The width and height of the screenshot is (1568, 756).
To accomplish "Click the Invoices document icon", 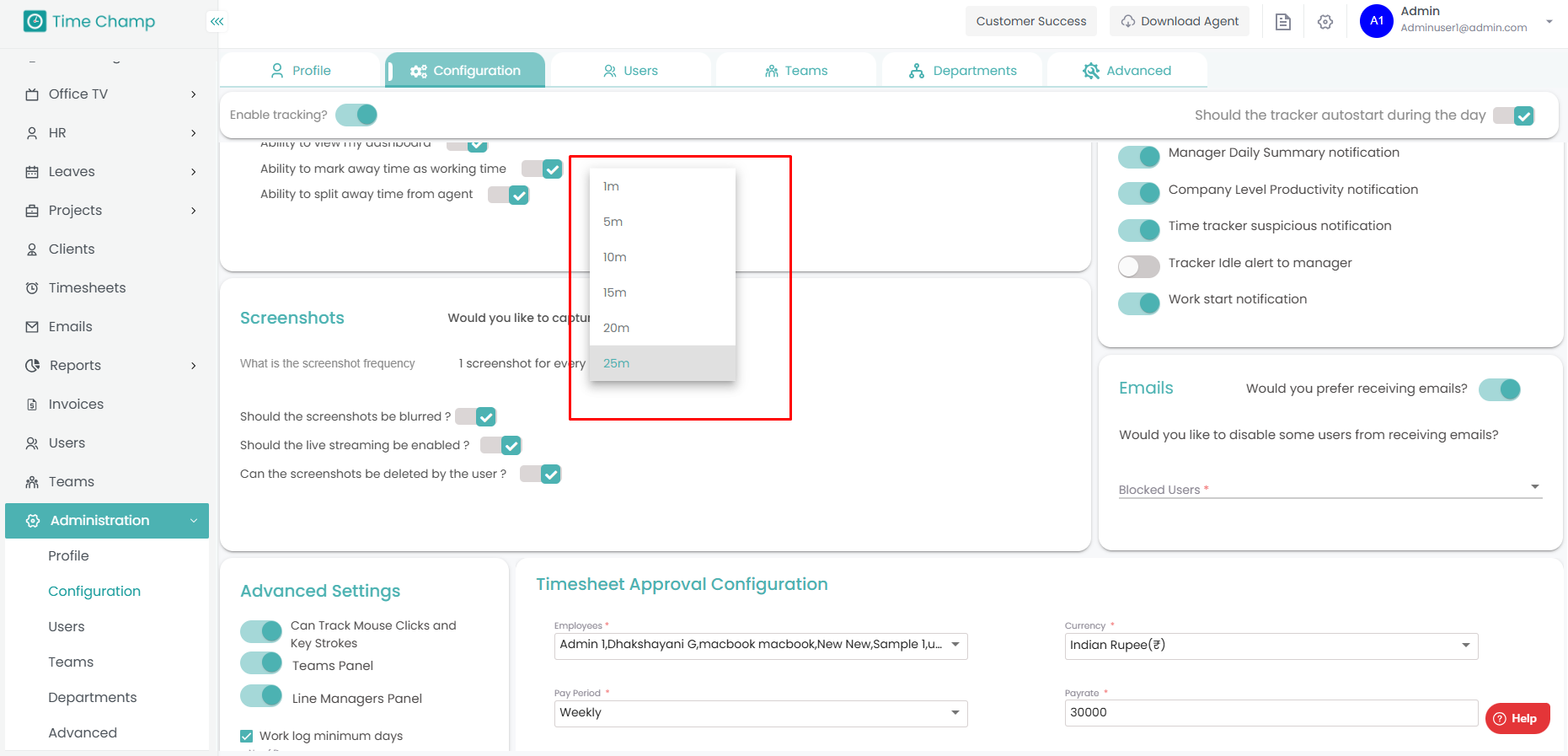I will (32, 405).
